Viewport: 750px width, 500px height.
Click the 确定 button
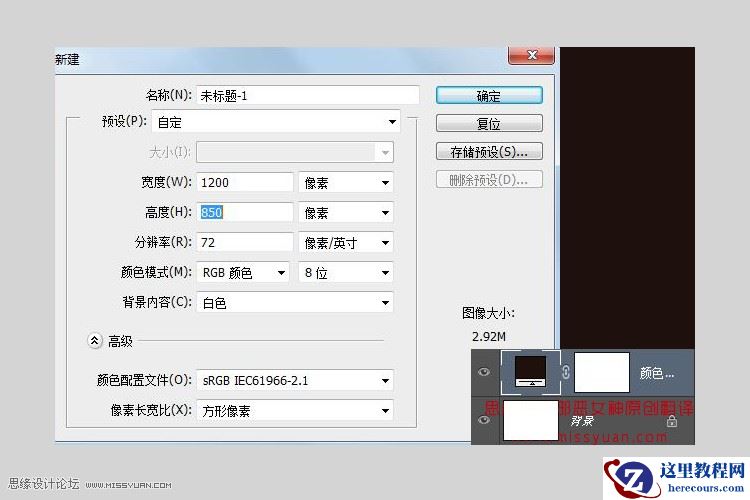(489, 95)
